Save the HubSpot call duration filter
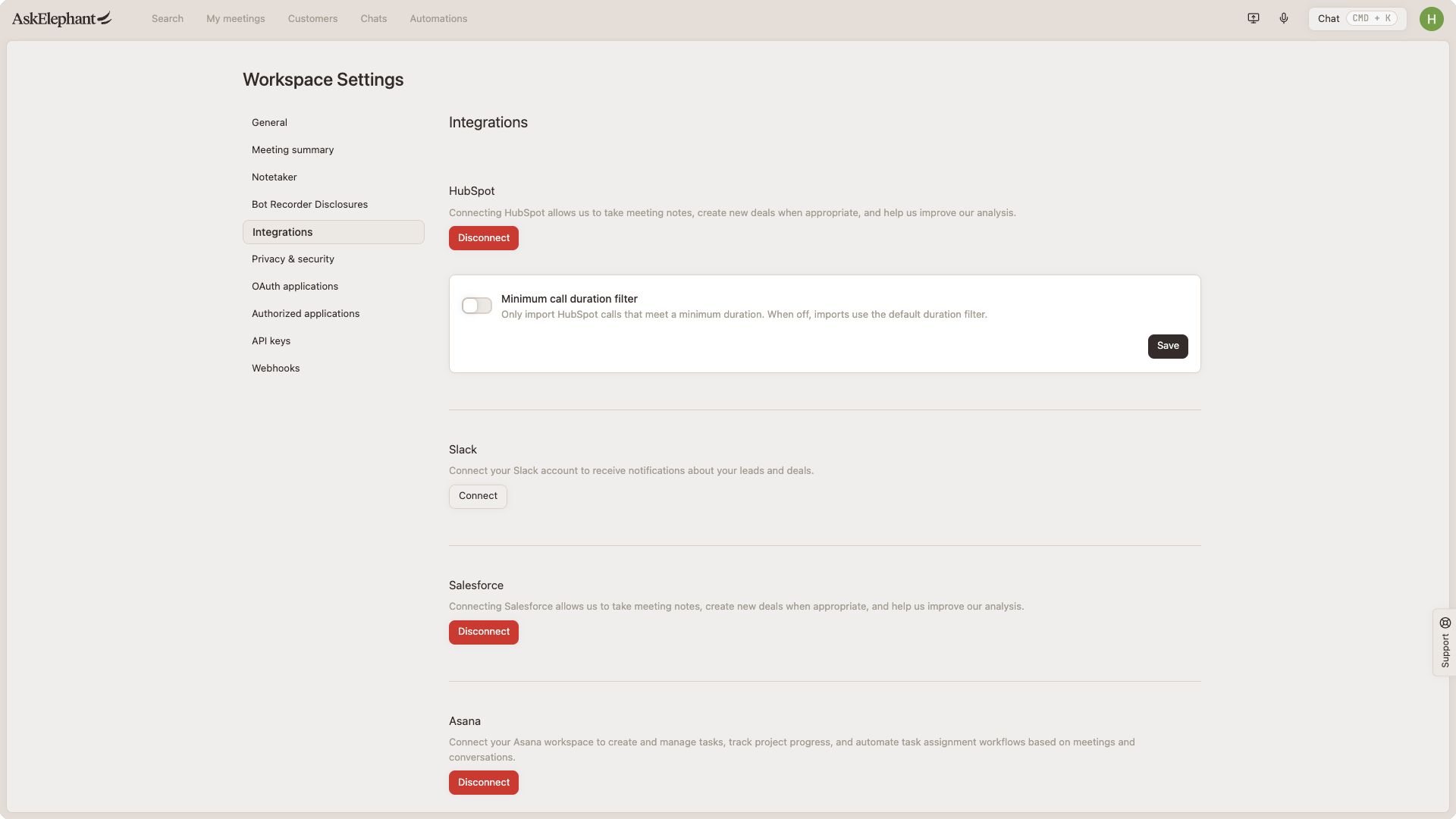Image resolution: width=1456 pixels, height=819 pixels. 1168,346
